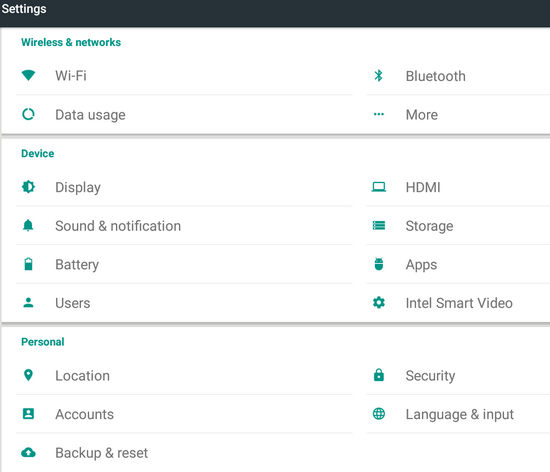Go to Location settings
The image size is (550, 472).
click(184, 375)
